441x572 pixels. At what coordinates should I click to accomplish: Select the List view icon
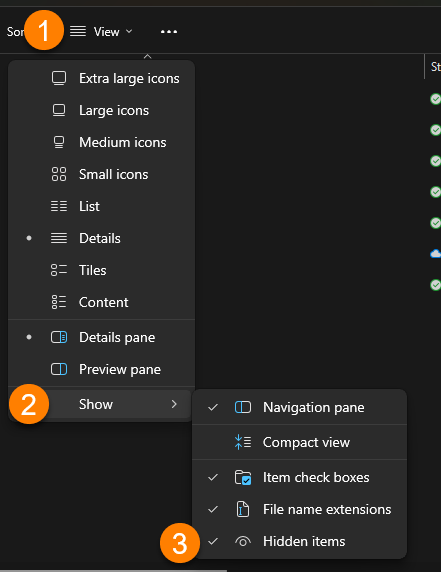(x=59, y=206)
